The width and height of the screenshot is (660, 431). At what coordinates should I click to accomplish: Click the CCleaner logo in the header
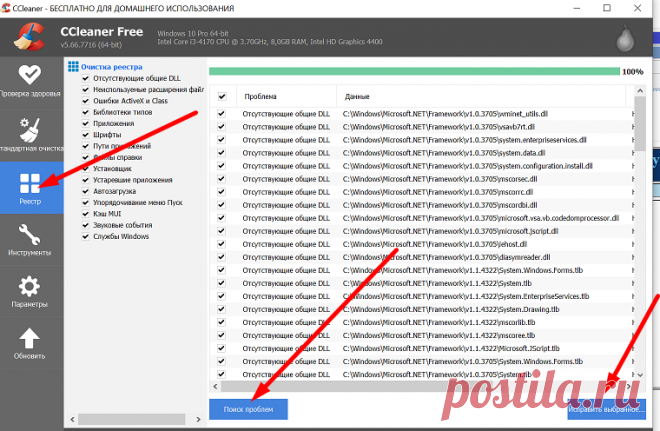(x=29, y=37)
